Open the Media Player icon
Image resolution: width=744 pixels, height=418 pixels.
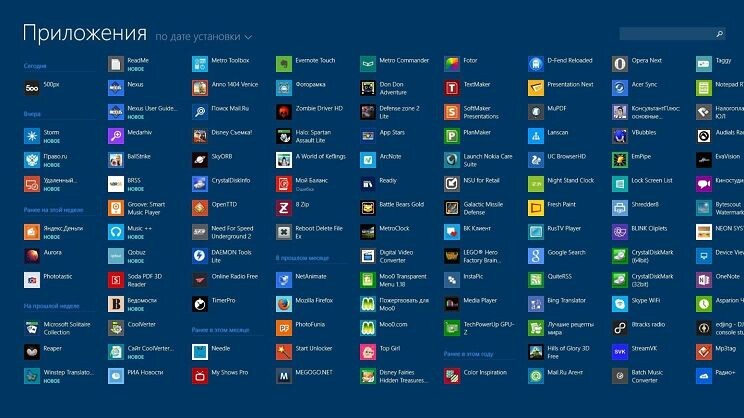tap(452, 304)
